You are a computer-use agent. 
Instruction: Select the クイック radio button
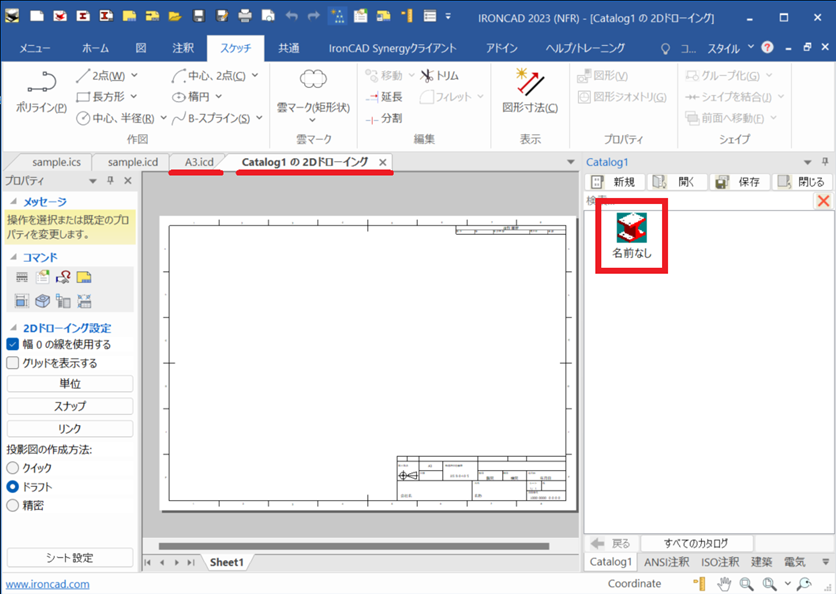tap(13, 468)
